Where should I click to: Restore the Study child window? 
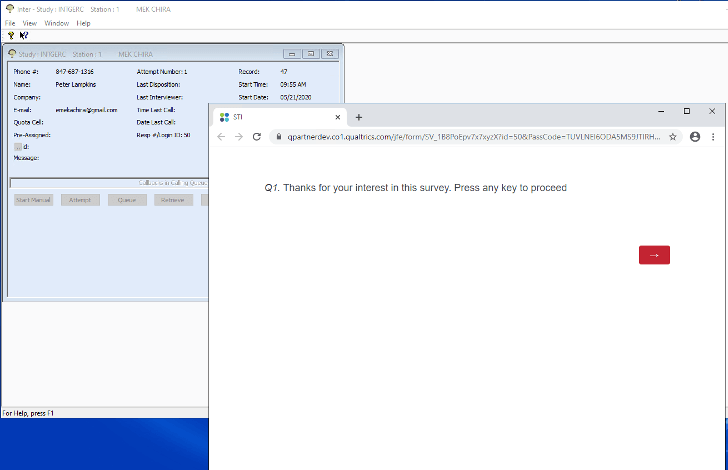pyautogui.click(x=311, y=54)
